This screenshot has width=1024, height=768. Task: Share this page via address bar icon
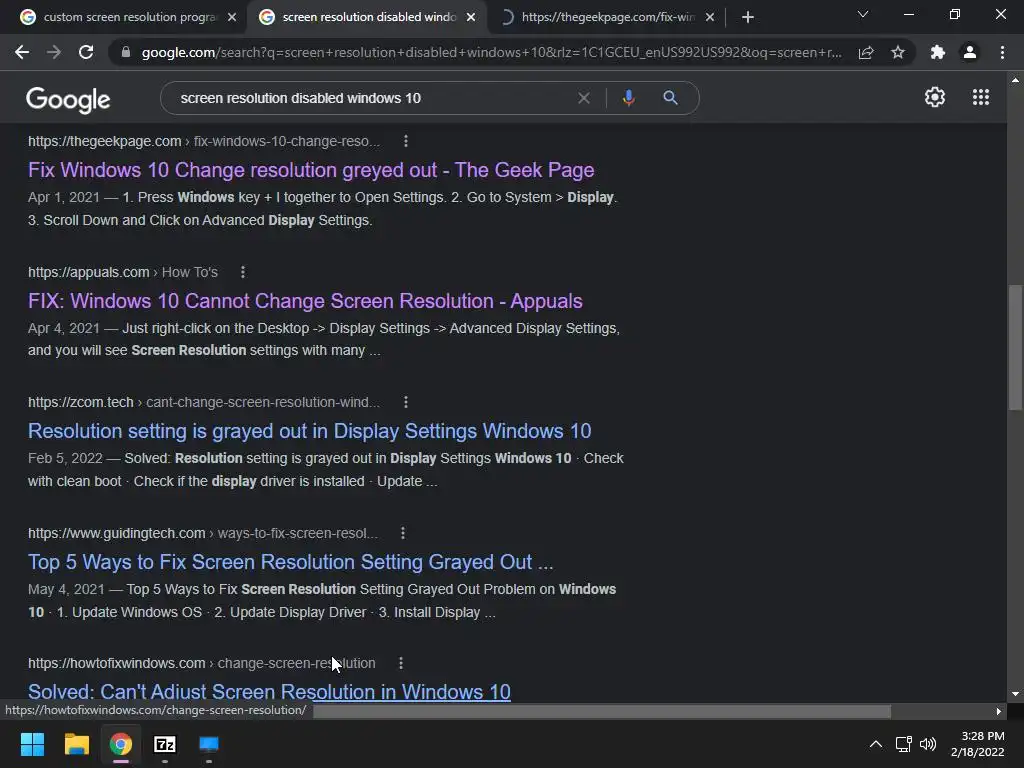(866, 52)
